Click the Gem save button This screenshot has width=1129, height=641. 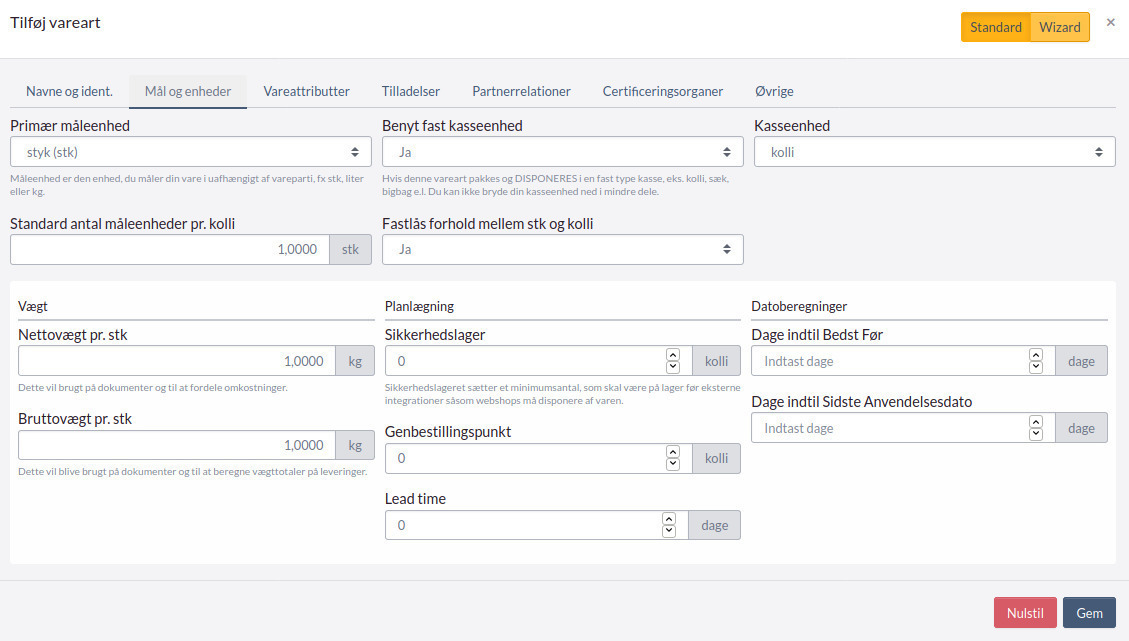(1088, 613)
